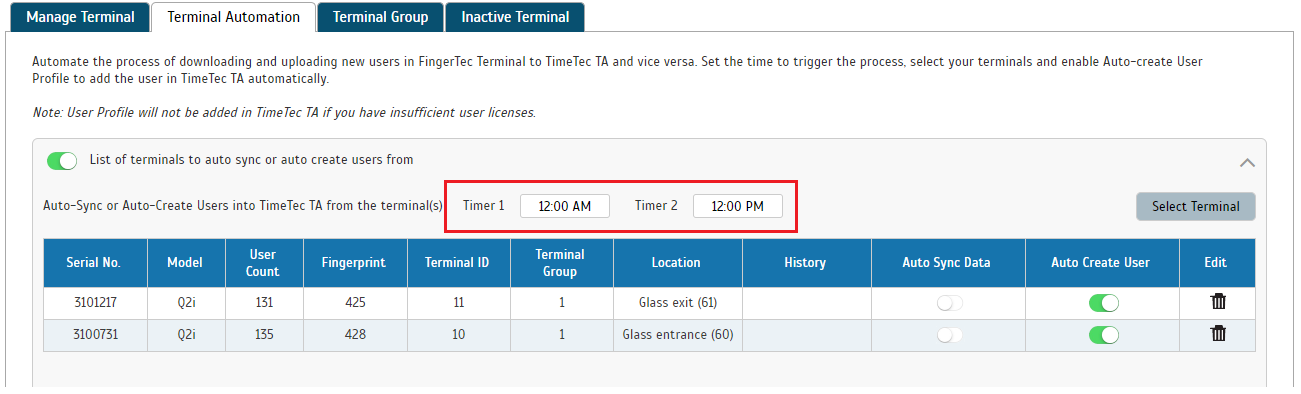The width and height of the screenshot is (1301, 394).
Task: Toggle the list of terminals auto sync switch
Action: [62, 161]
